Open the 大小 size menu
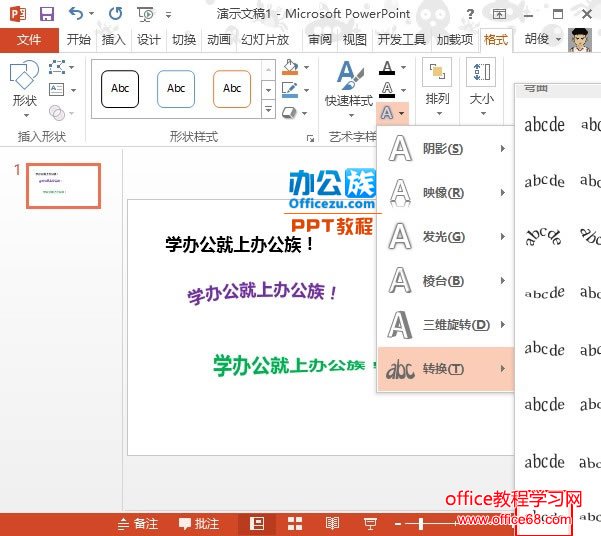 coord(482,89)
